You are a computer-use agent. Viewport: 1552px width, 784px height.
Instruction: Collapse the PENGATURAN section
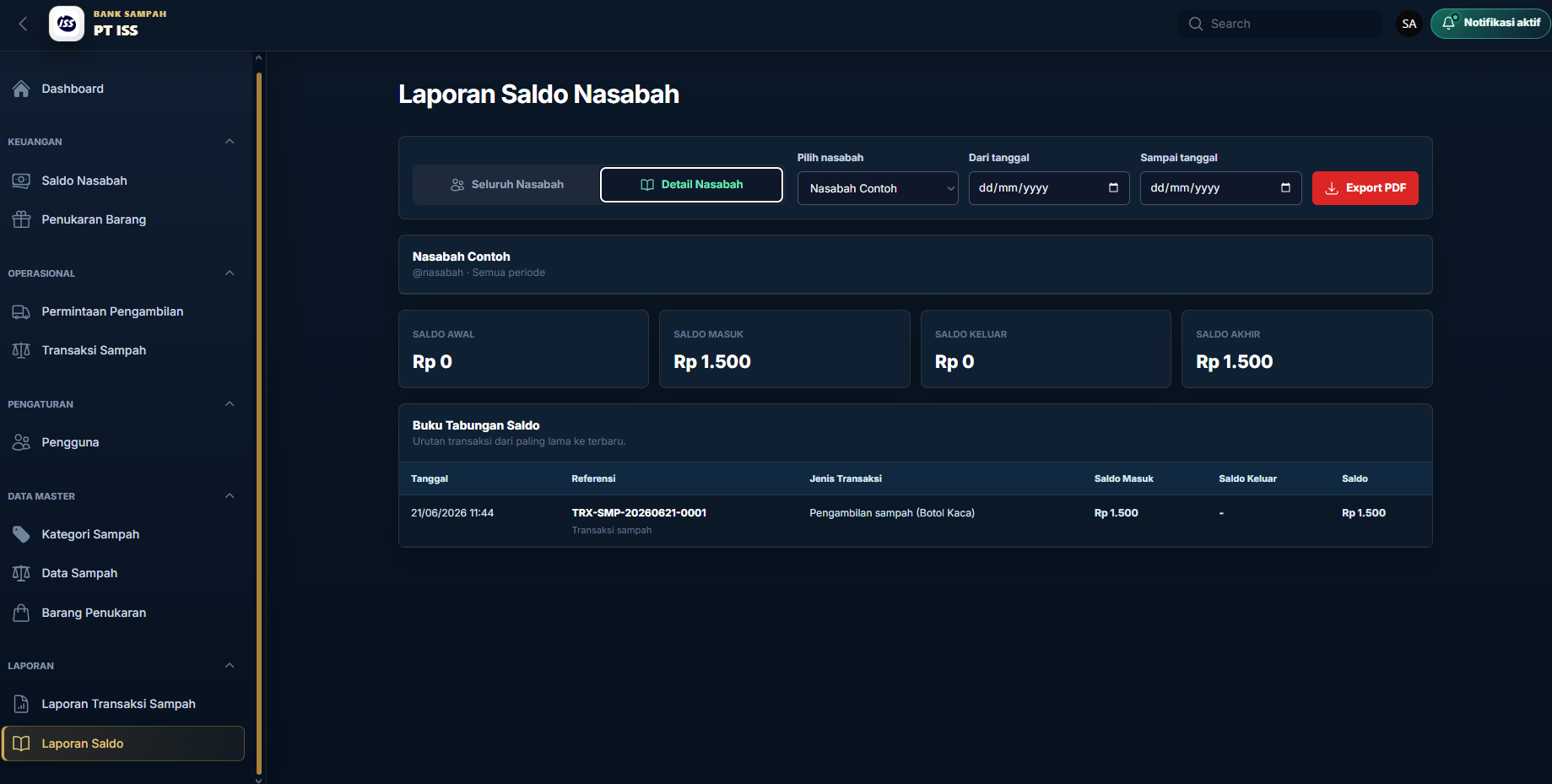tap(230, 403)
